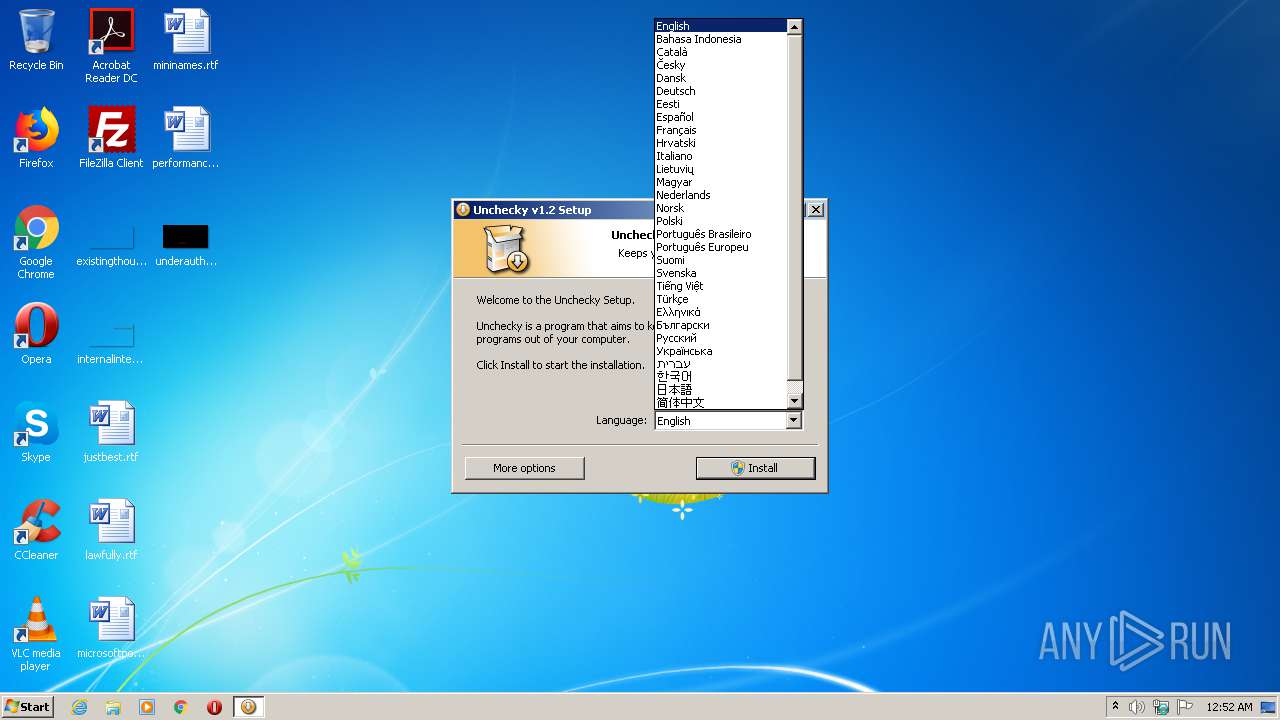Choose Русский language option
The height and width of the screenshot is (720, 1280).
(720, 338)
